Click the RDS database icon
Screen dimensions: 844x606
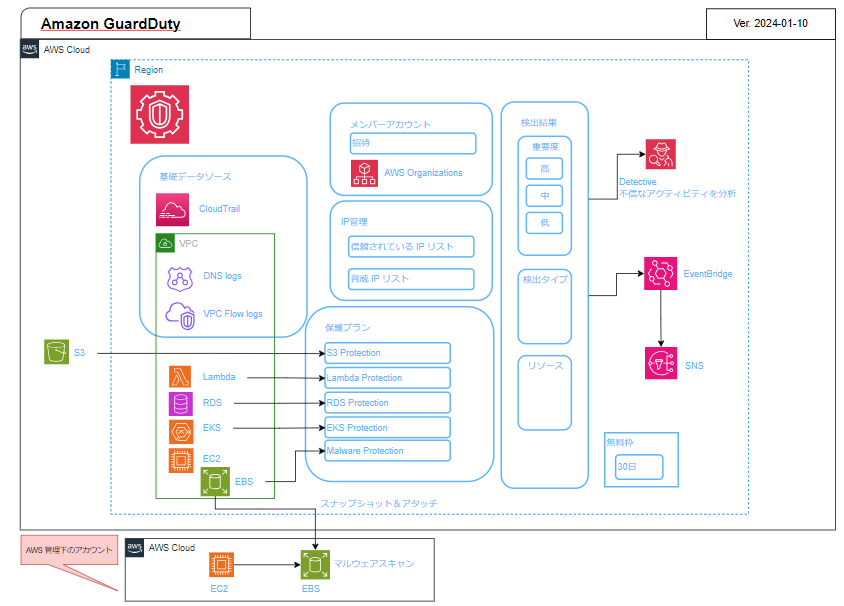[x=181, y=403]
